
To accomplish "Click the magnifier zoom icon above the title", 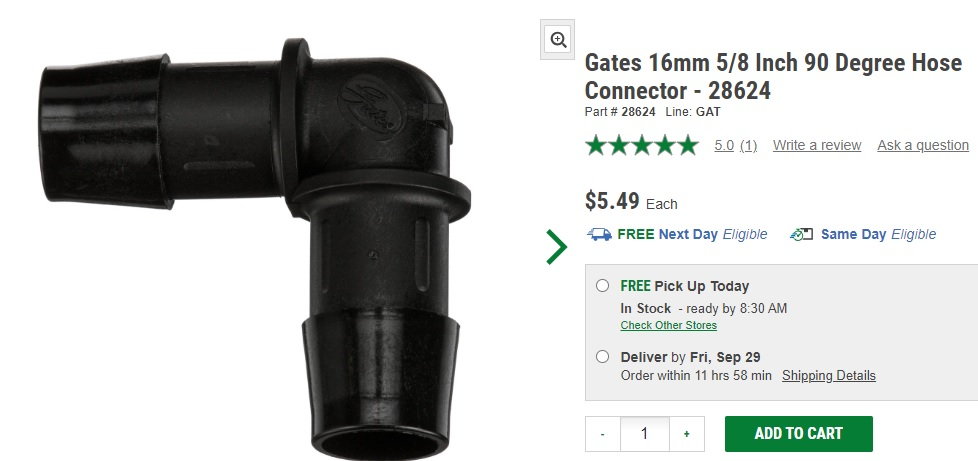I will [558, 40].
